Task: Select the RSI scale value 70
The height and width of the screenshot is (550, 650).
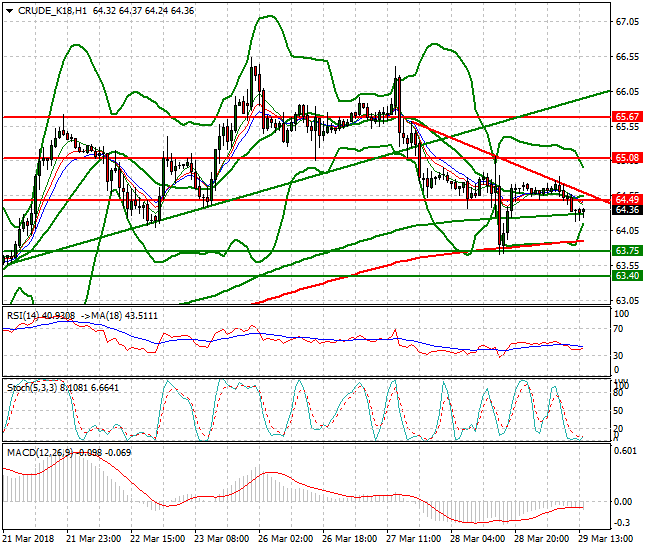Action: point(618,329)
